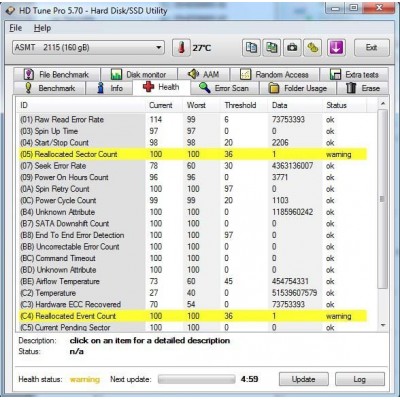
Task: Click the yellow options gears icon
Action: (313, 48)
